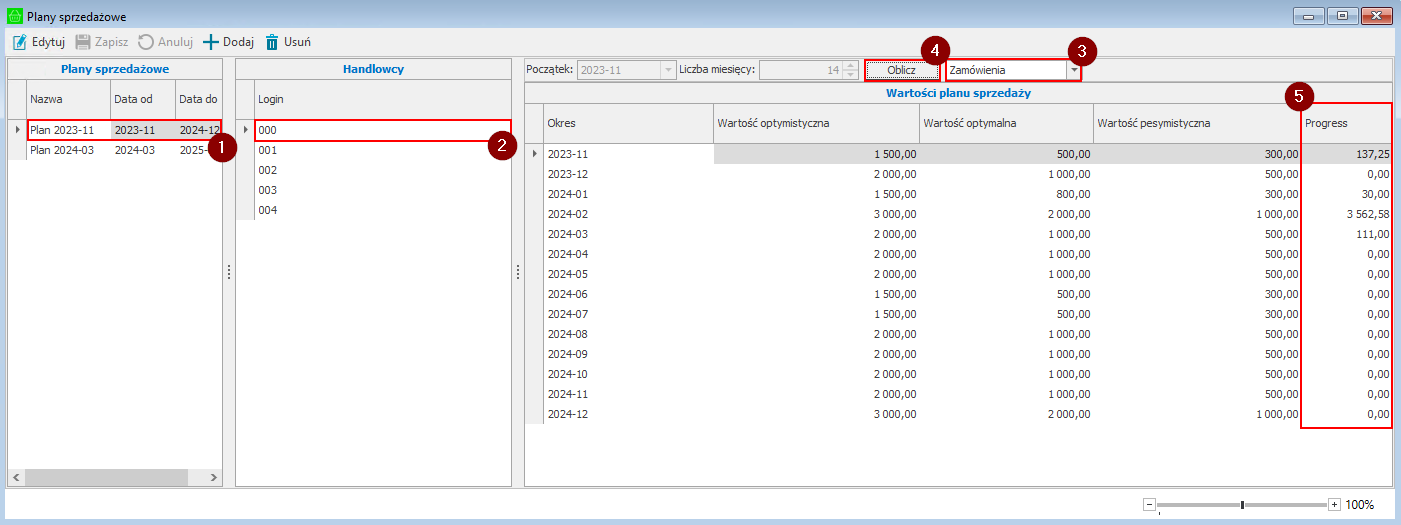
Task: Click the zoom out minus icon
Action: 1149,505
